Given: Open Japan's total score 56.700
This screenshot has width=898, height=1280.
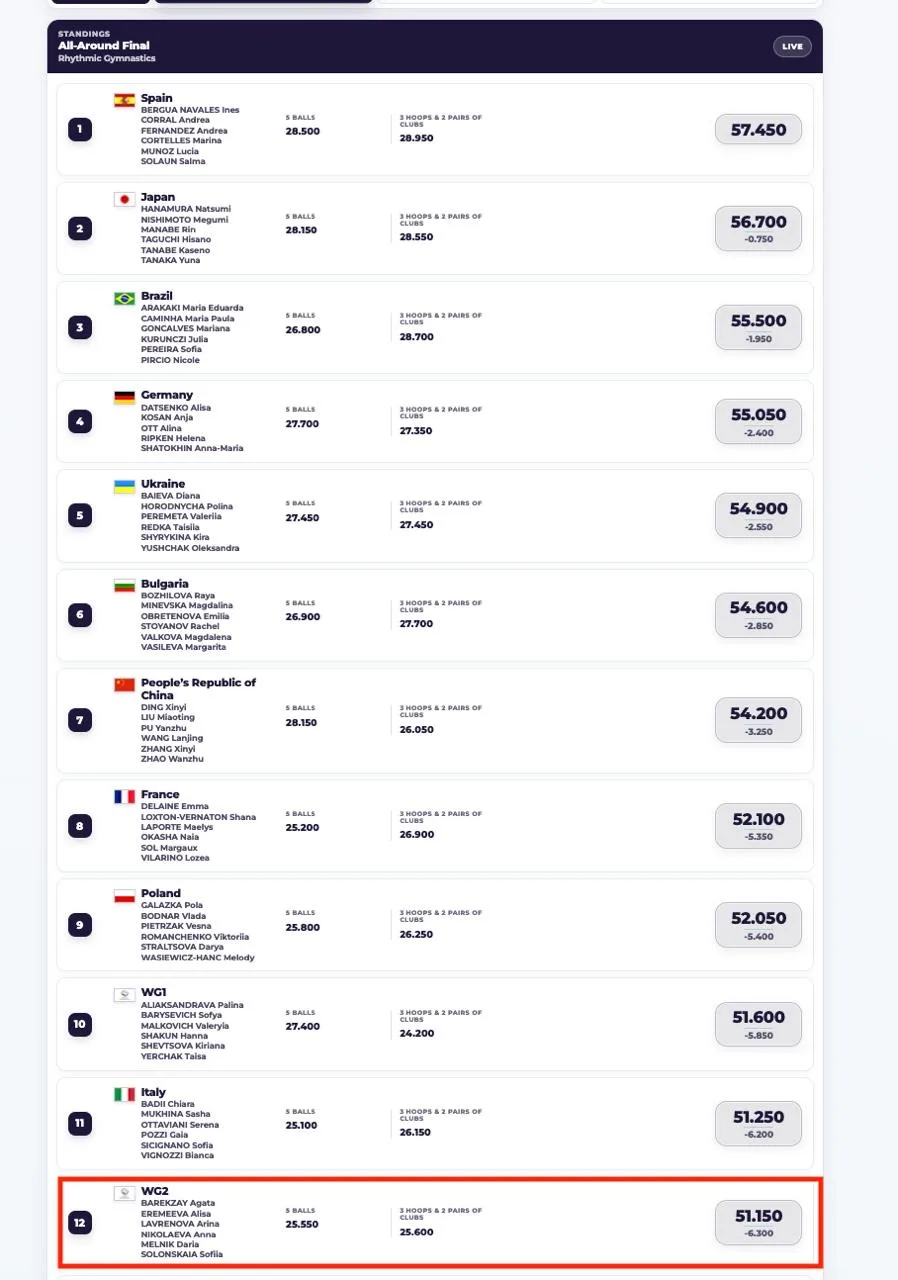Looking at the screenshot, I should (758, 228).
